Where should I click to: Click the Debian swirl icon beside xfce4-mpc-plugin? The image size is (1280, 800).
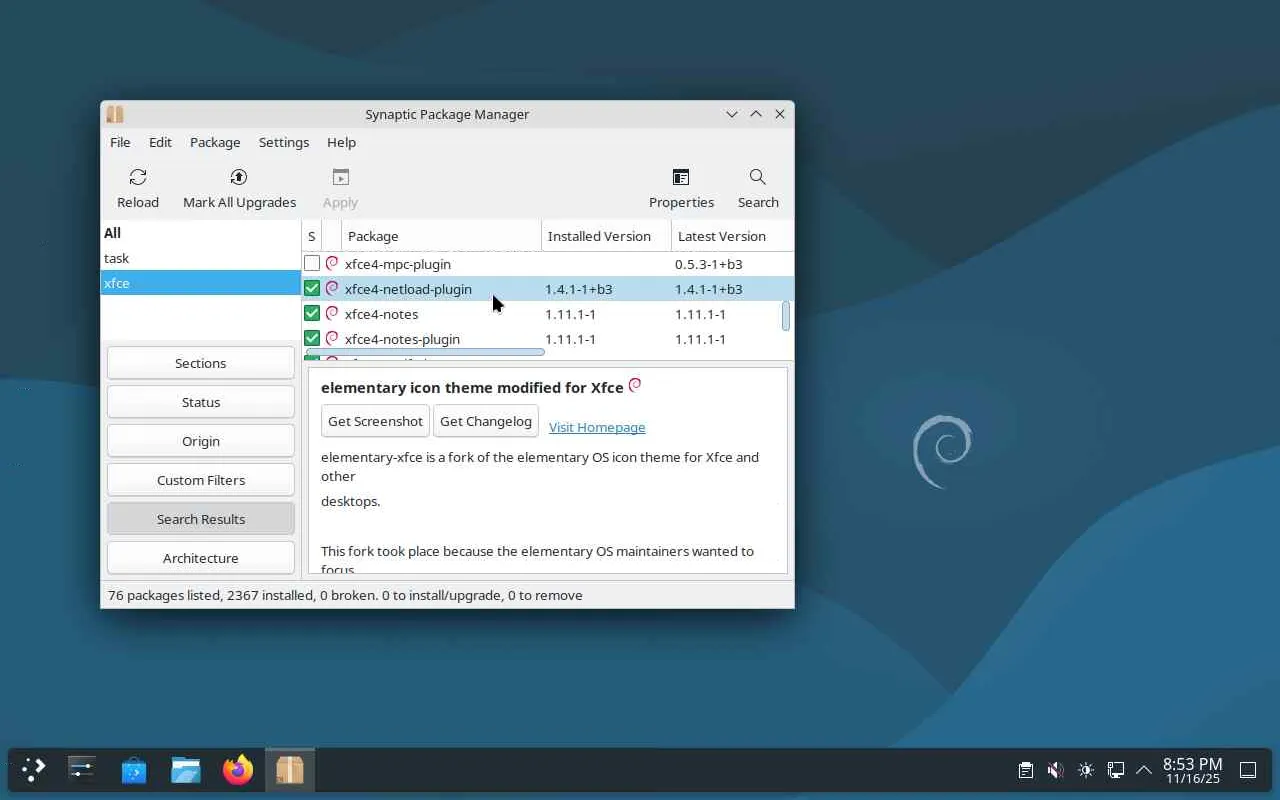coord(332,264)
